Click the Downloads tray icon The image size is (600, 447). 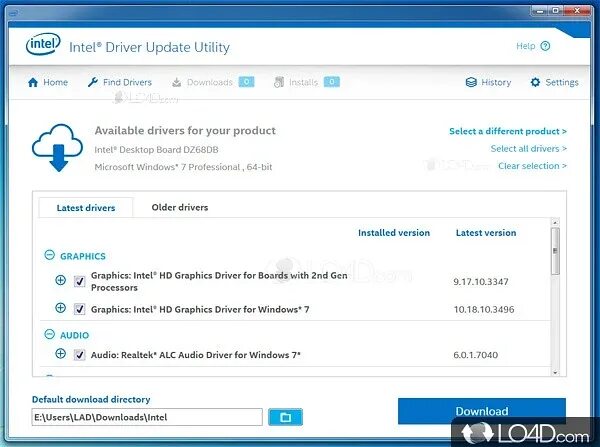click(x=176, y=82)
